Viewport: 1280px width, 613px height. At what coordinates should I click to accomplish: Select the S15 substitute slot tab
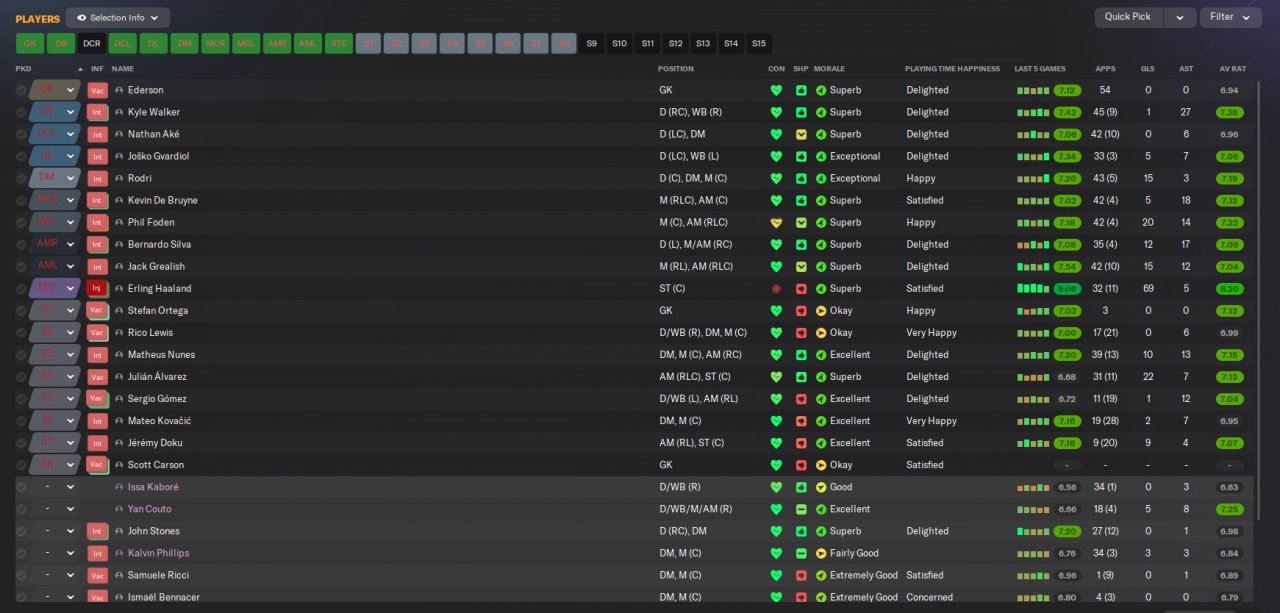click(759, 44)
